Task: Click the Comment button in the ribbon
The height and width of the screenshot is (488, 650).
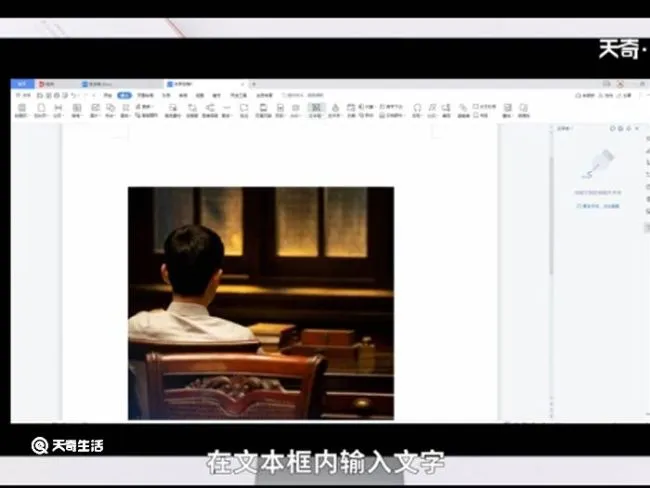Action: [x=244, y=111]
